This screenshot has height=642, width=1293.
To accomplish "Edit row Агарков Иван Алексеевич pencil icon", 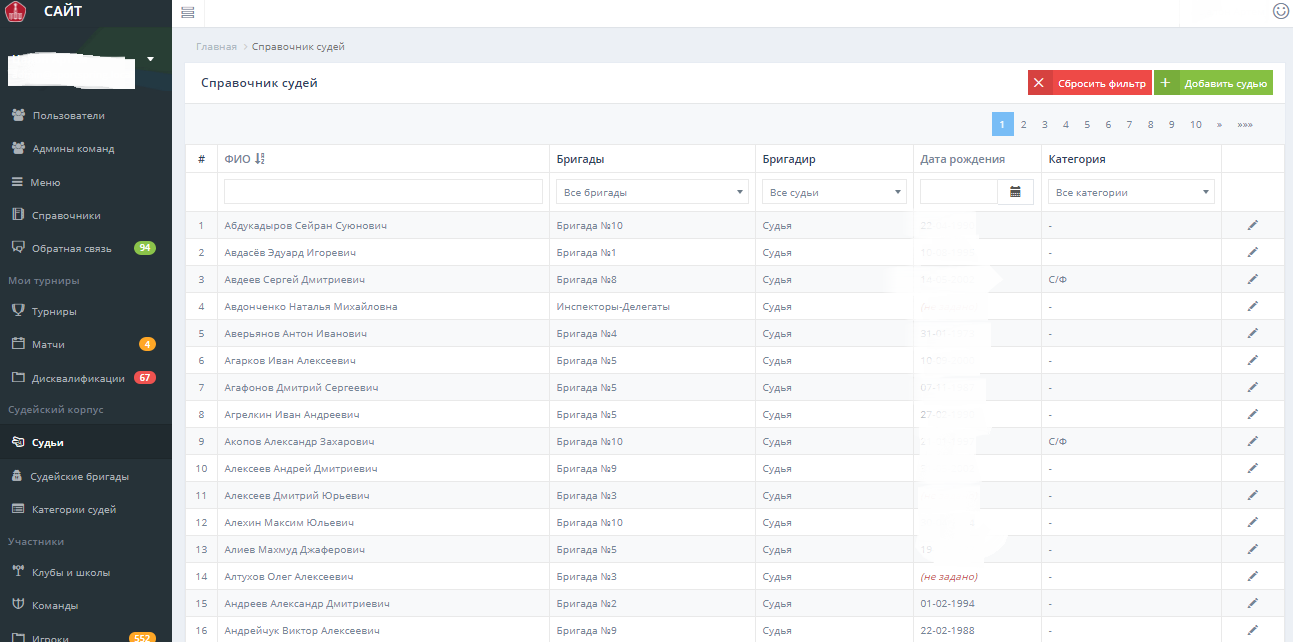I will 1253,360.
